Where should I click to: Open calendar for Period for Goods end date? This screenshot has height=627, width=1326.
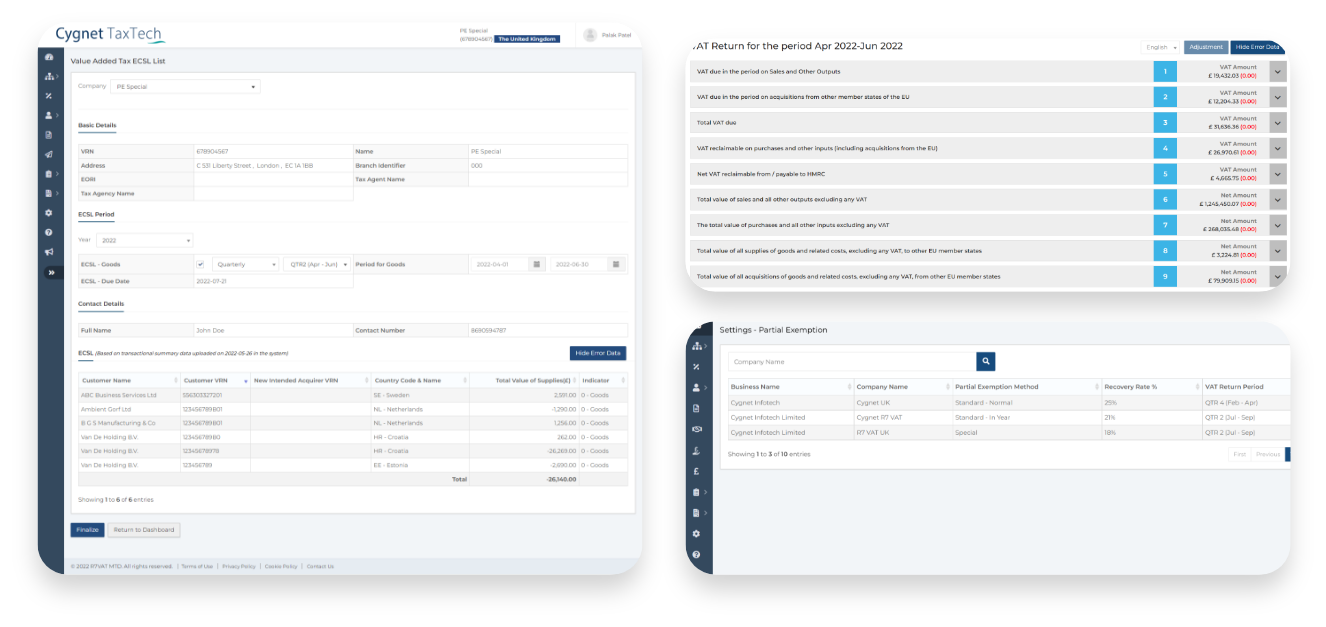tap(616, 264)
